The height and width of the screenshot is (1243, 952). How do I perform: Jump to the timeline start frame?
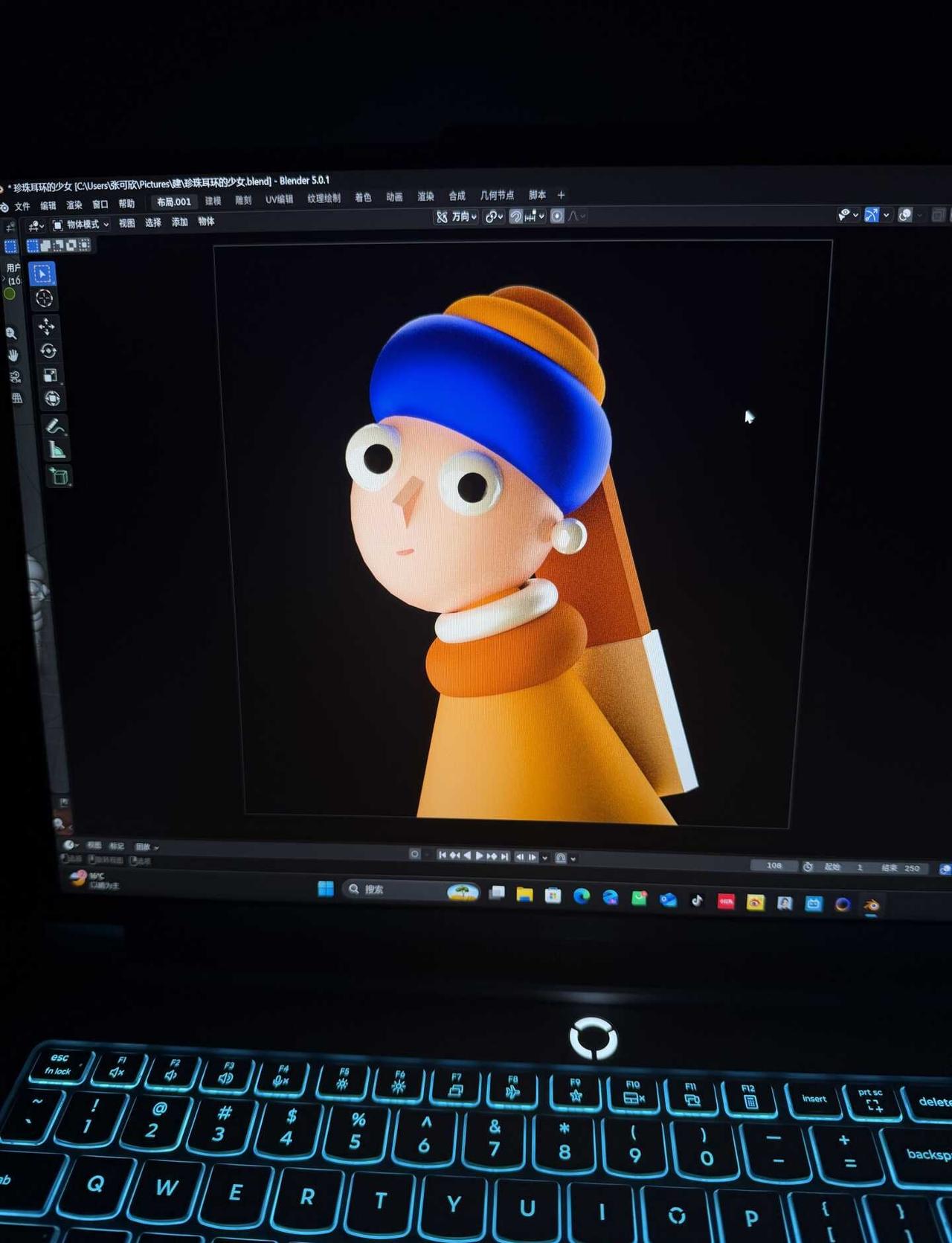[442, 855]
